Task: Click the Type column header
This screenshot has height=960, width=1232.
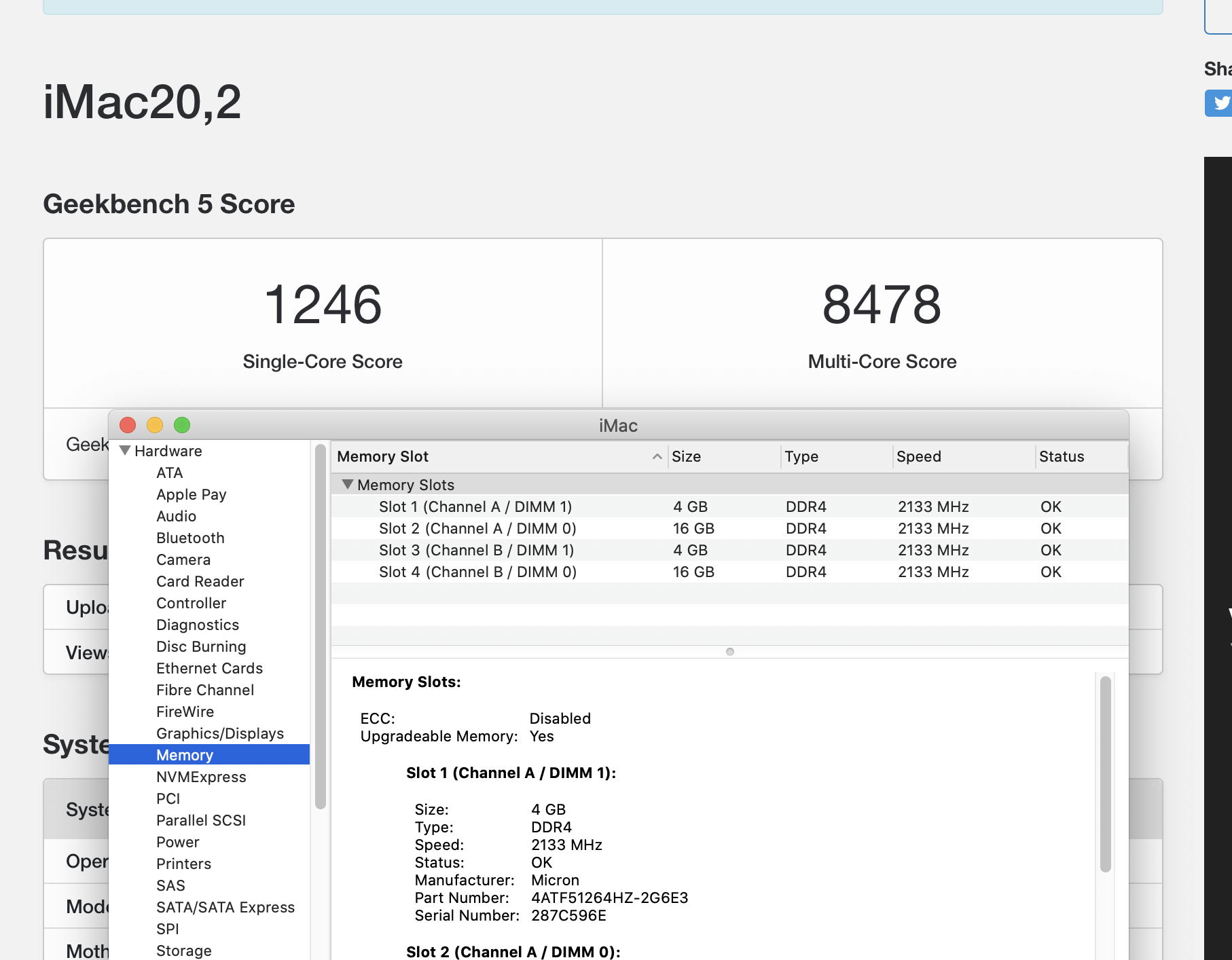Action: [x=837, y=457]
